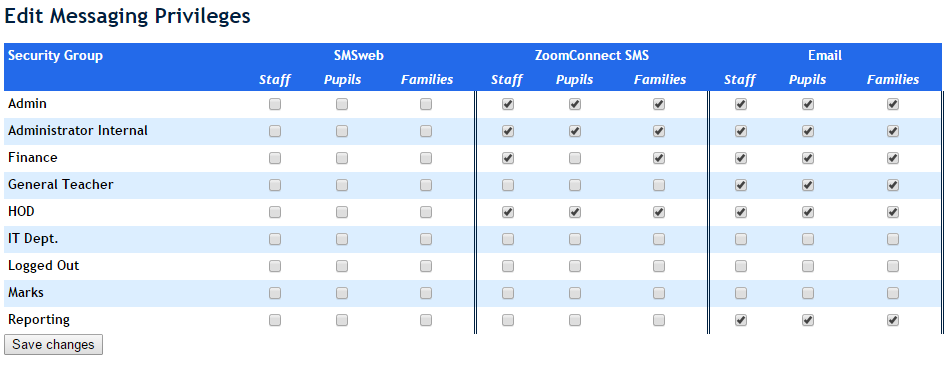
Task: Enable ZoomConnect SMS Staff for General Teacher
Action: click(x=508, y=185)
